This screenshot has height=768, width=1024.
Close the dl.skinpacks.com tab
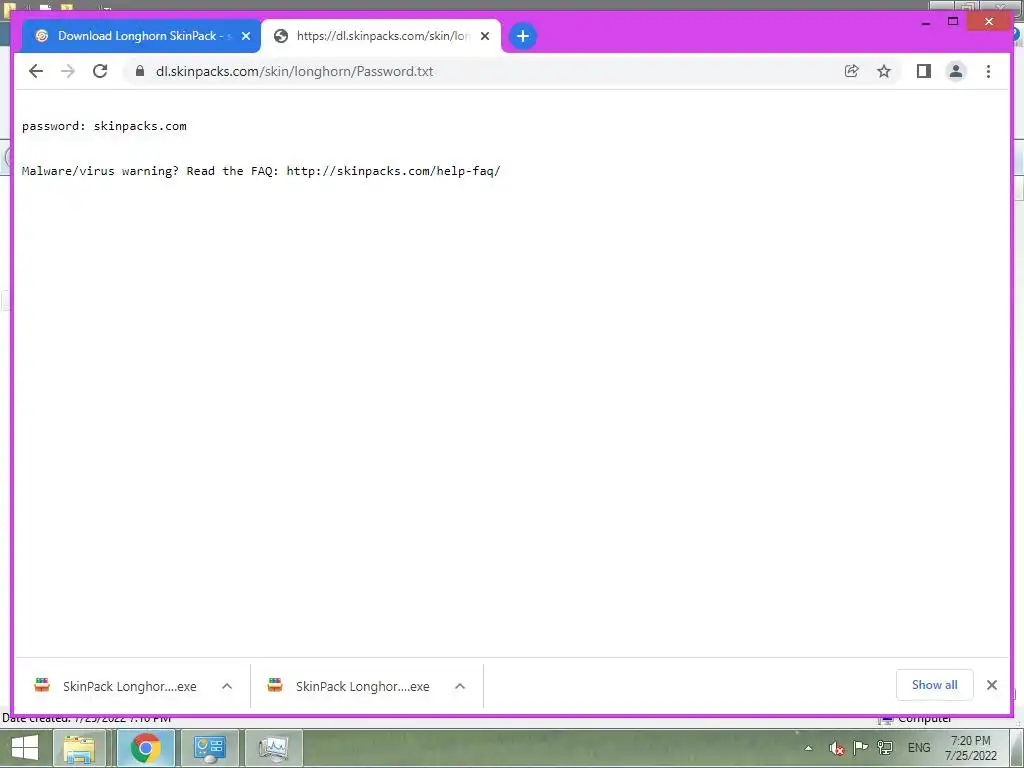485,36
